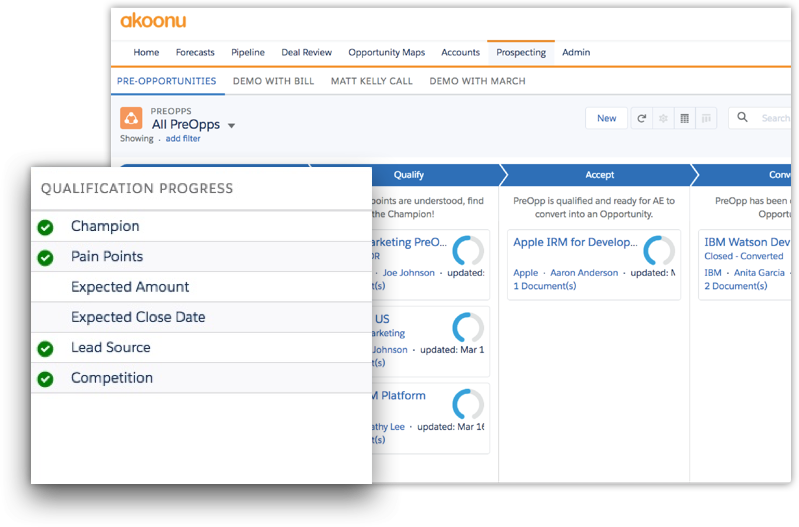
Task: Click the Qualify stage header
Action: click(x=409, y=175)
